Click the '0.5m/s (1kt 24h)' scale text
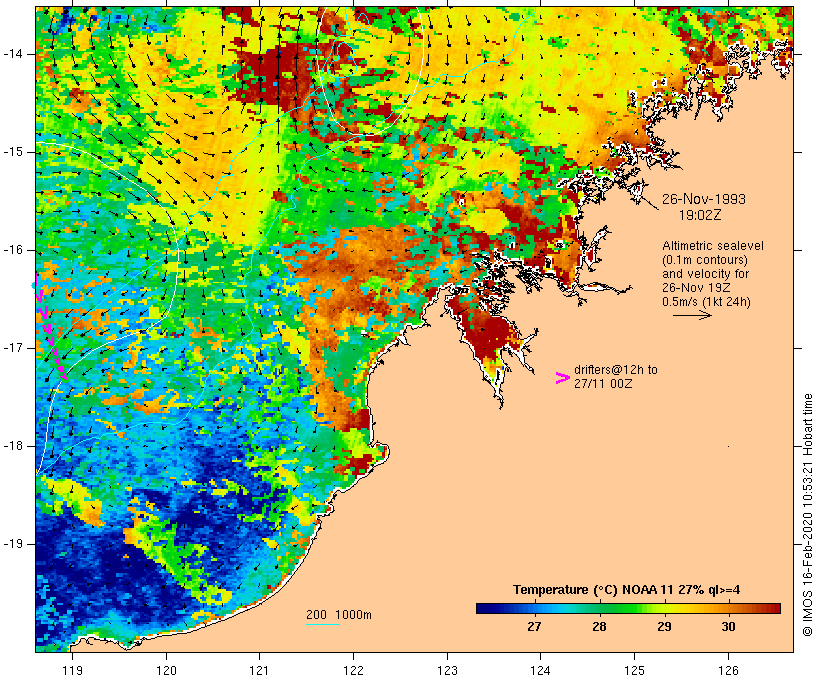 click(x=707, y=302)
